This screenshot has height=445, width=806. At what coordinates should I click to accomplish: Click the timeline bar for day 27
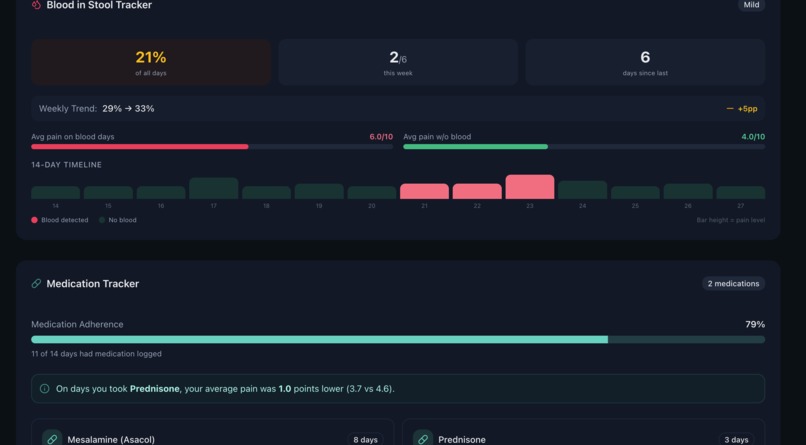point(740,193)
